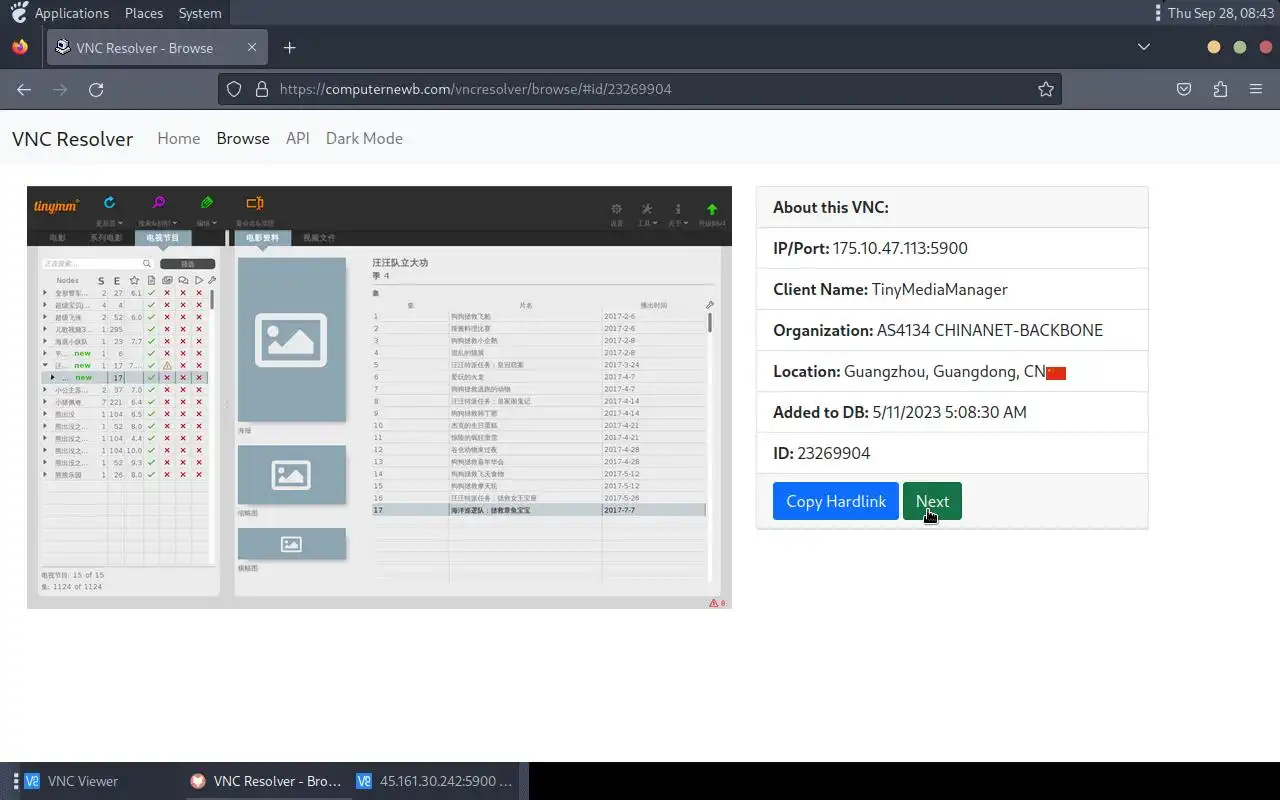The image size is (1280, 800).
Task: Bookmark this page with the star icon
Action: click(1046, 89)
